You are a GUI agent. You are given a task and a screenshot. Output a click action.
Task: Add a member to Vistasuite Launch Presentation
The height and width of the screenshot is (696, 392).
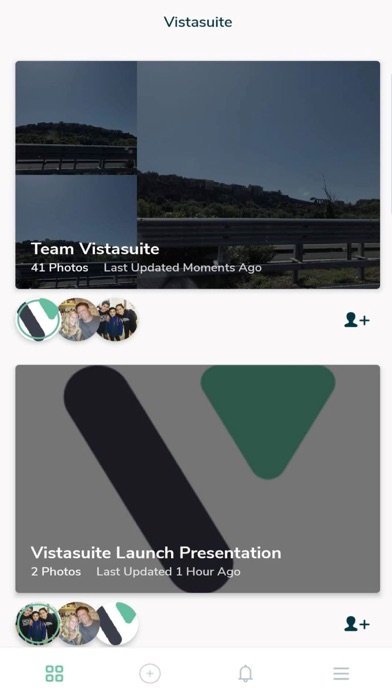tap(356, 624)
